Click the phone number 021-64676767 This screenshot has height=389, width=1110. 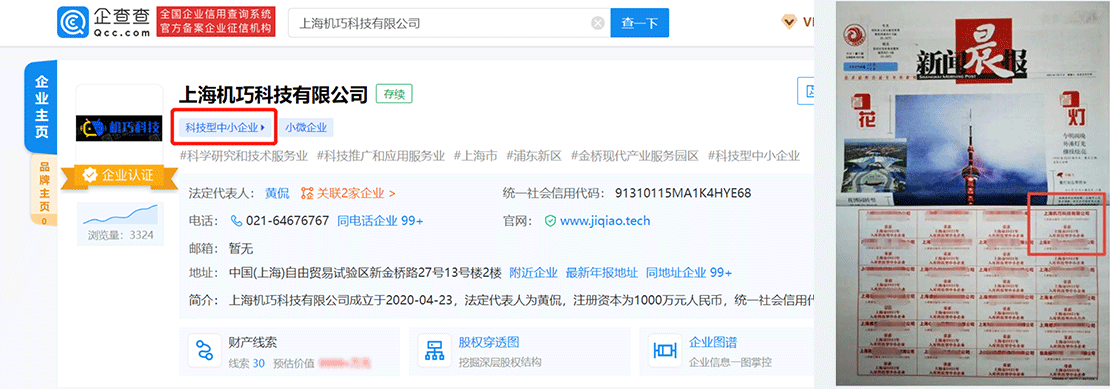coord(287,221)
